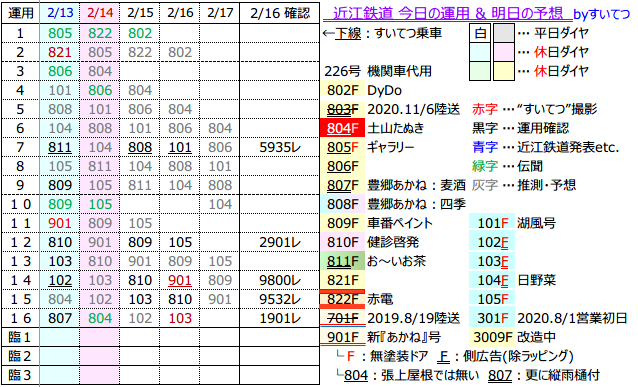
Task: Select the green 802 cell in row 1
Action: [x=140, y=33]
